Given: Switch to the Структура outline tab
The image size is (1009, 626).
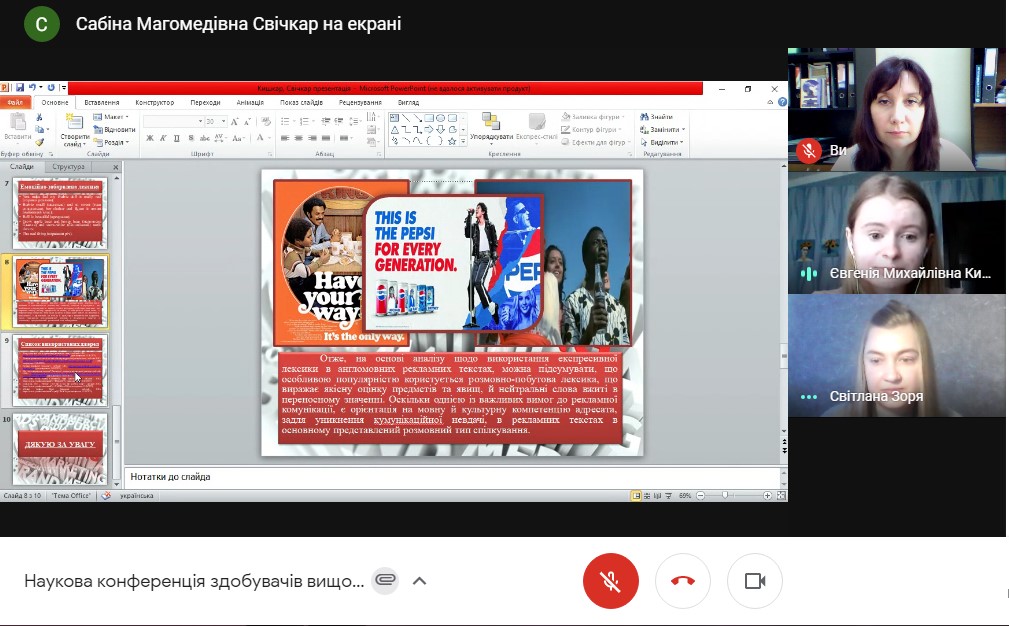Looking at the screenshot, I should pyautogui.click(x=68, y=167).
